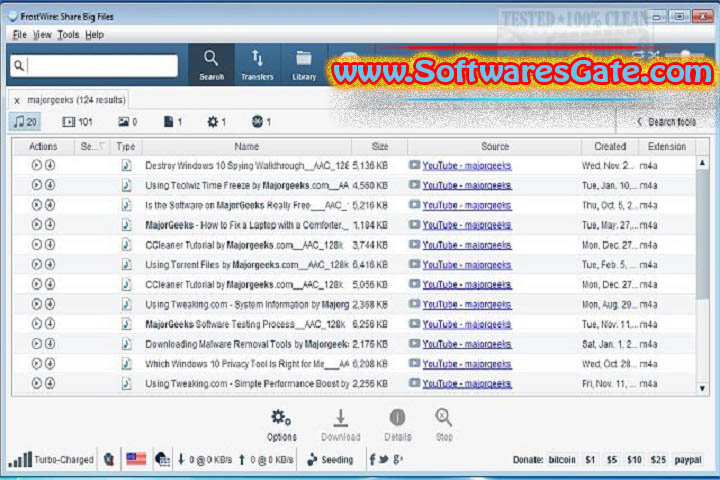Open YouTube source link for Destroy Windows 10

pyautogui.click(x=467, y=166)
